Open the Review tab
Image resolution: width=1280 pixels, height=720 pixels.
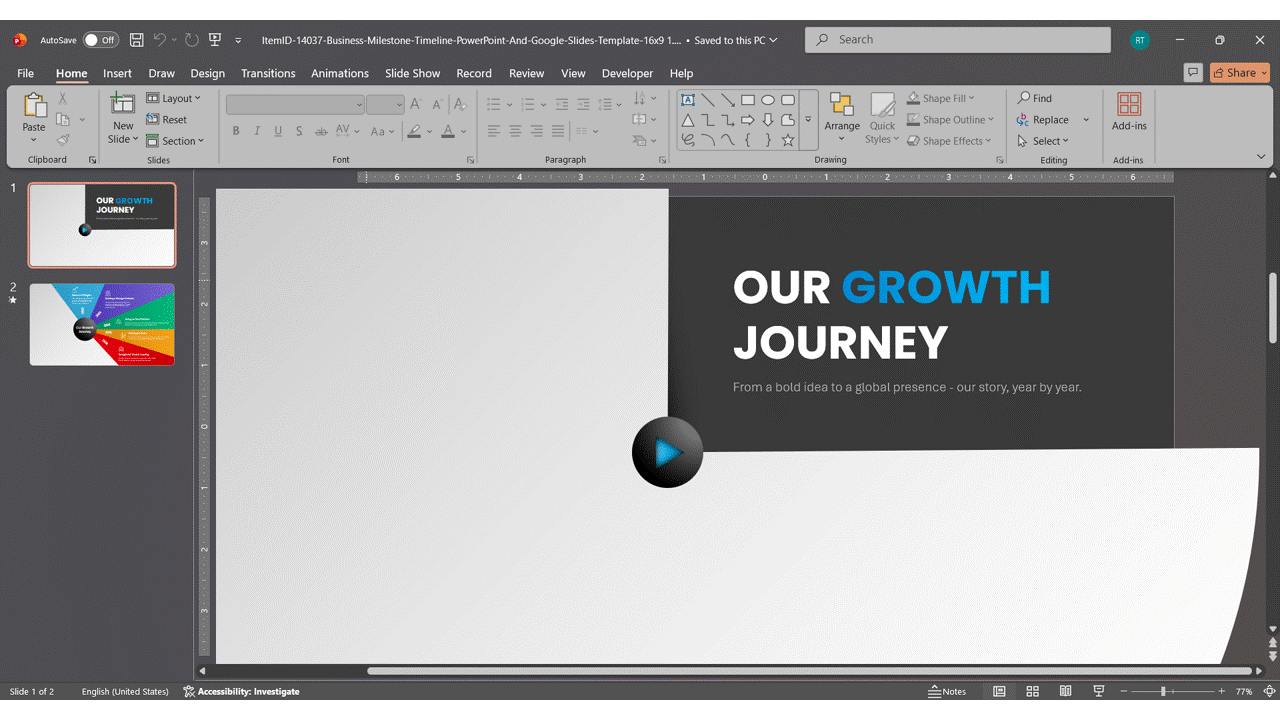[526, 73]
